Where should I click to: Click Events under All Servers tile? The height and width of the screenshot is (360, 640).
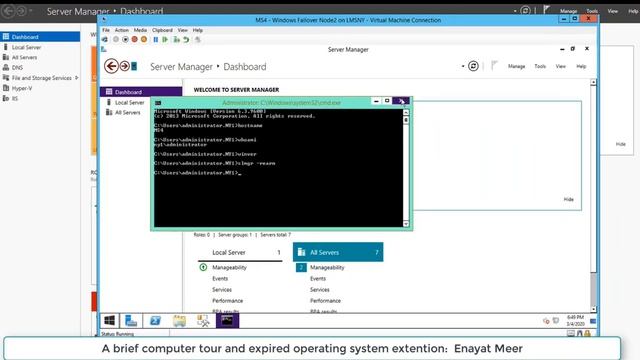pos(318,278)
